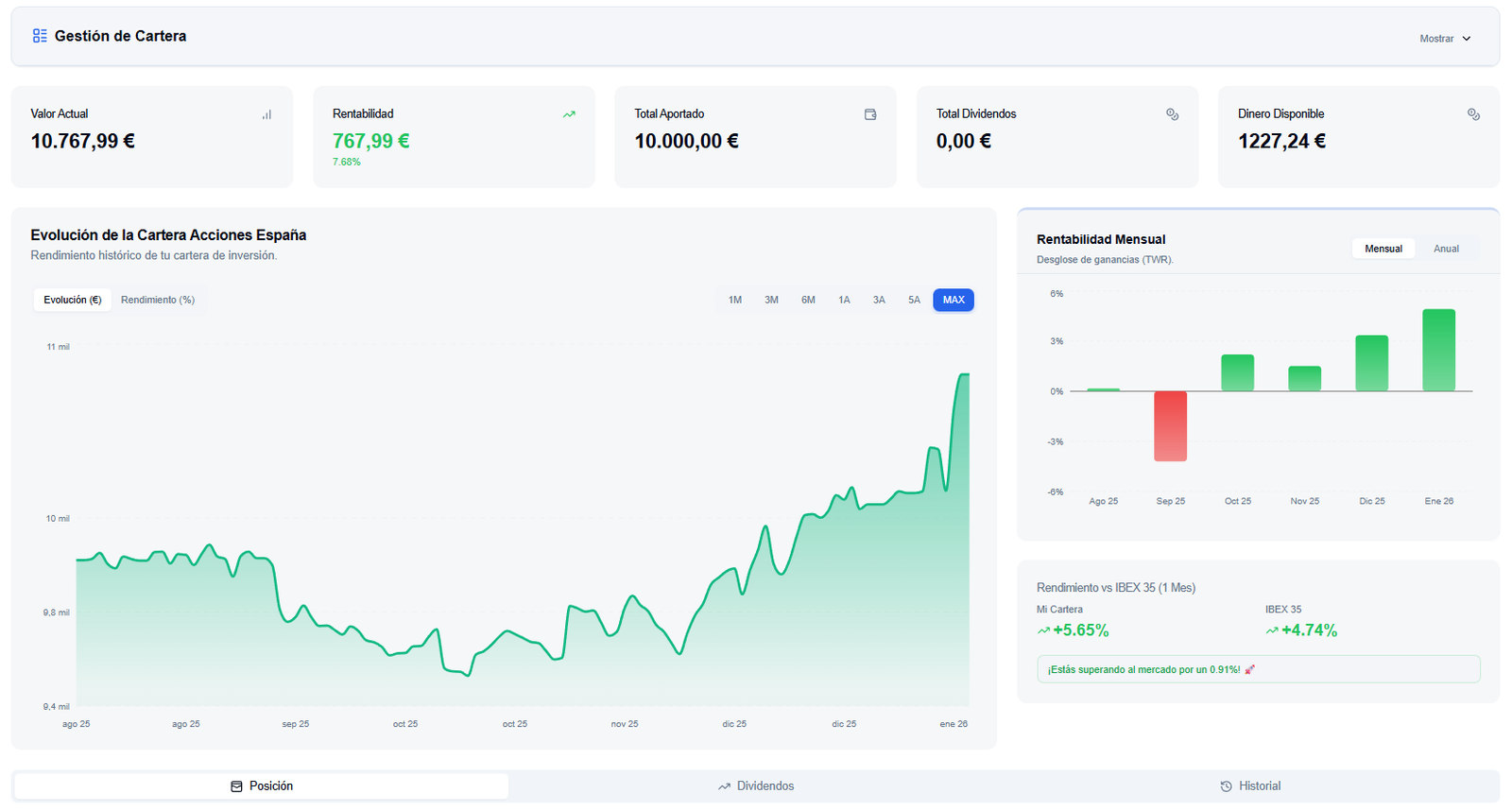Click the bar chart icon in Valor Actual
The image size is (1512, 811).
click(266, 114)
